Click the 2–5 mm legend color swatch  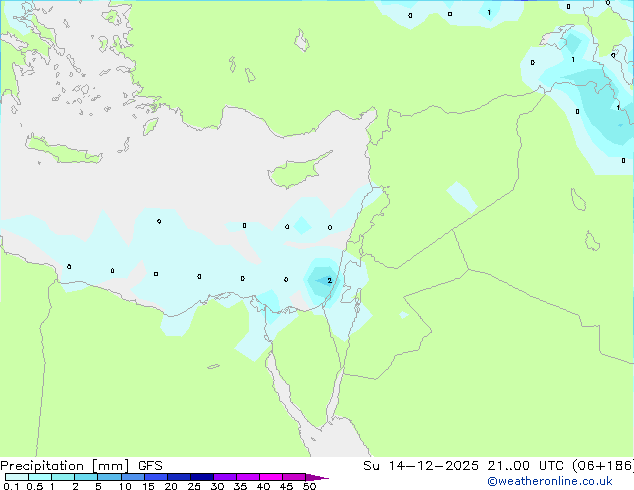coord(86,477)
